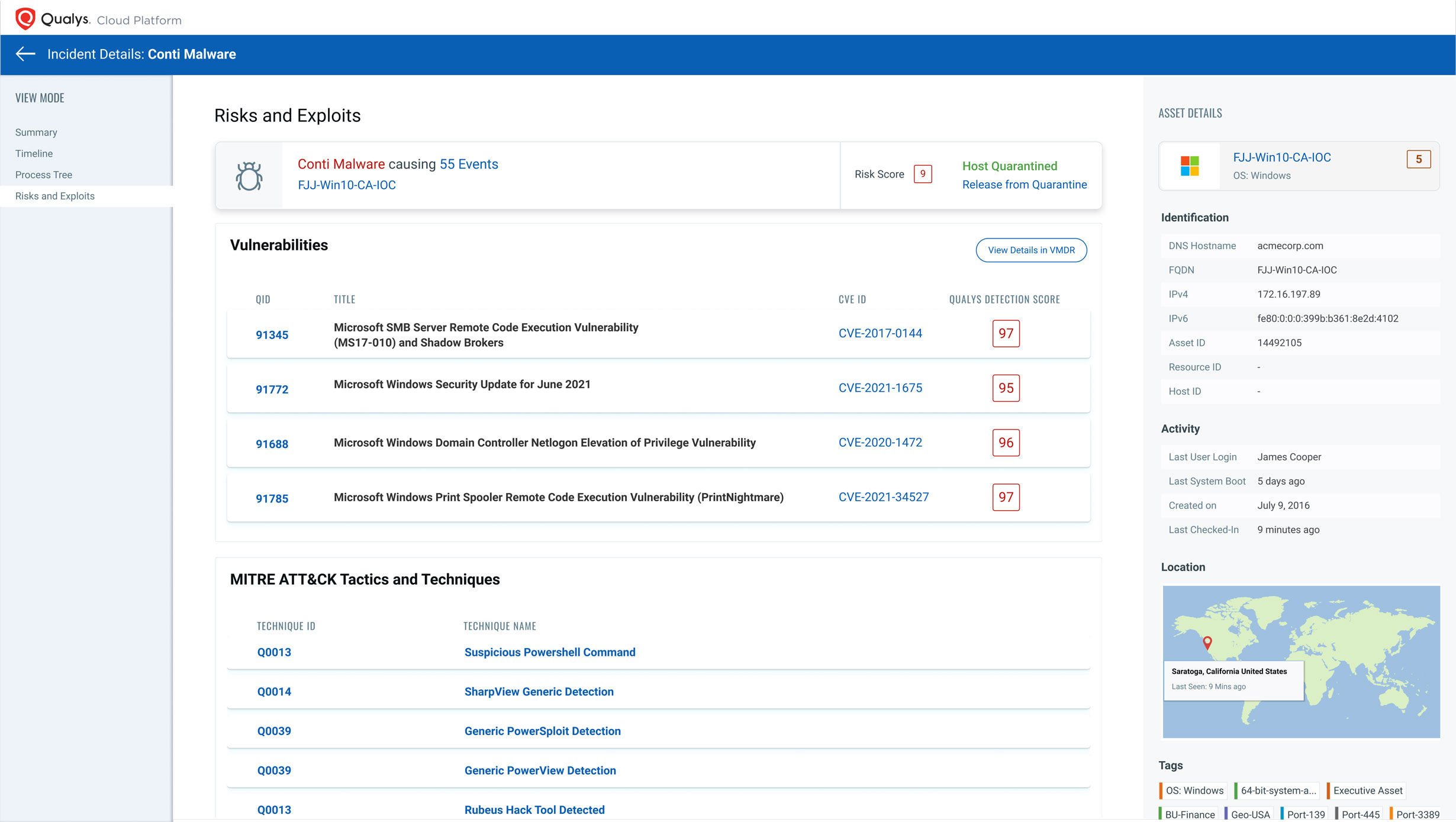Open QID 91345
1456x822 pixels.
coord(272,334)
